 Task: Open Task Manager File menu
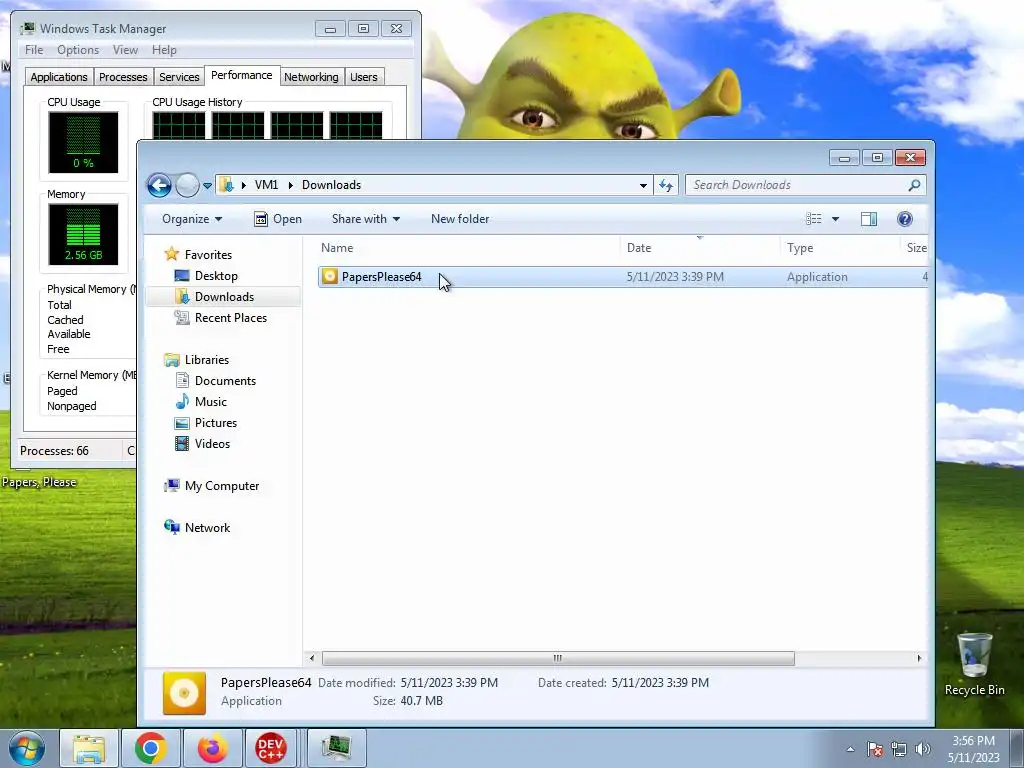(x=34, y=50)
